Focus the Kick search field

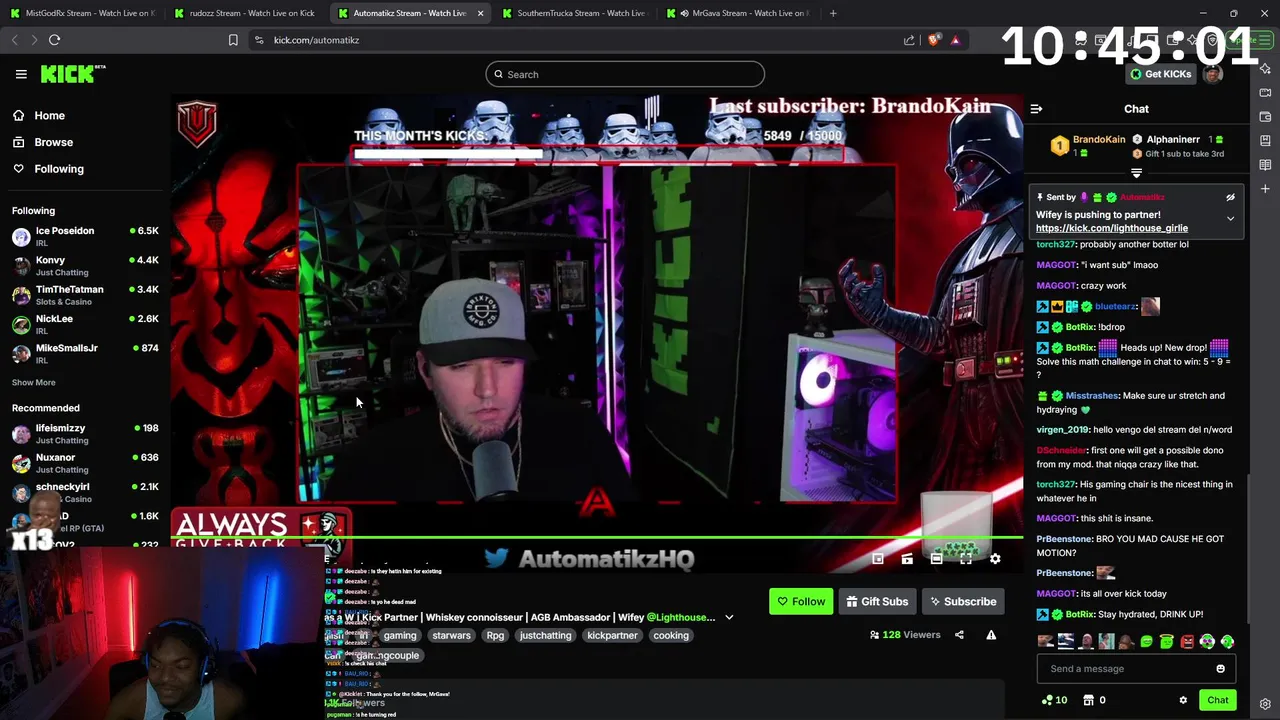(625, 74)
